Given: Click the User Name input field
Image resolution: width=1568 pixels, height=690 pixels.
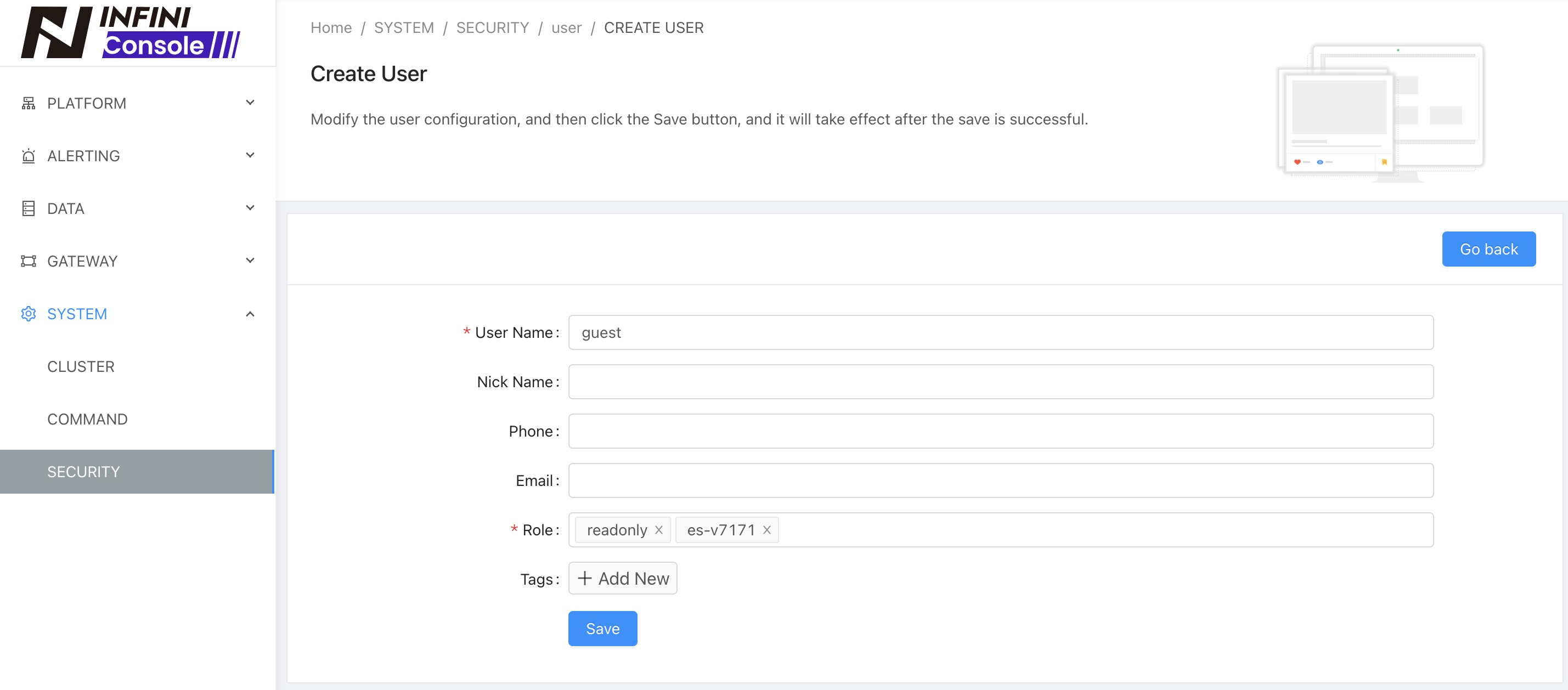Looking at the screenshot, I should pos(1000,332).
